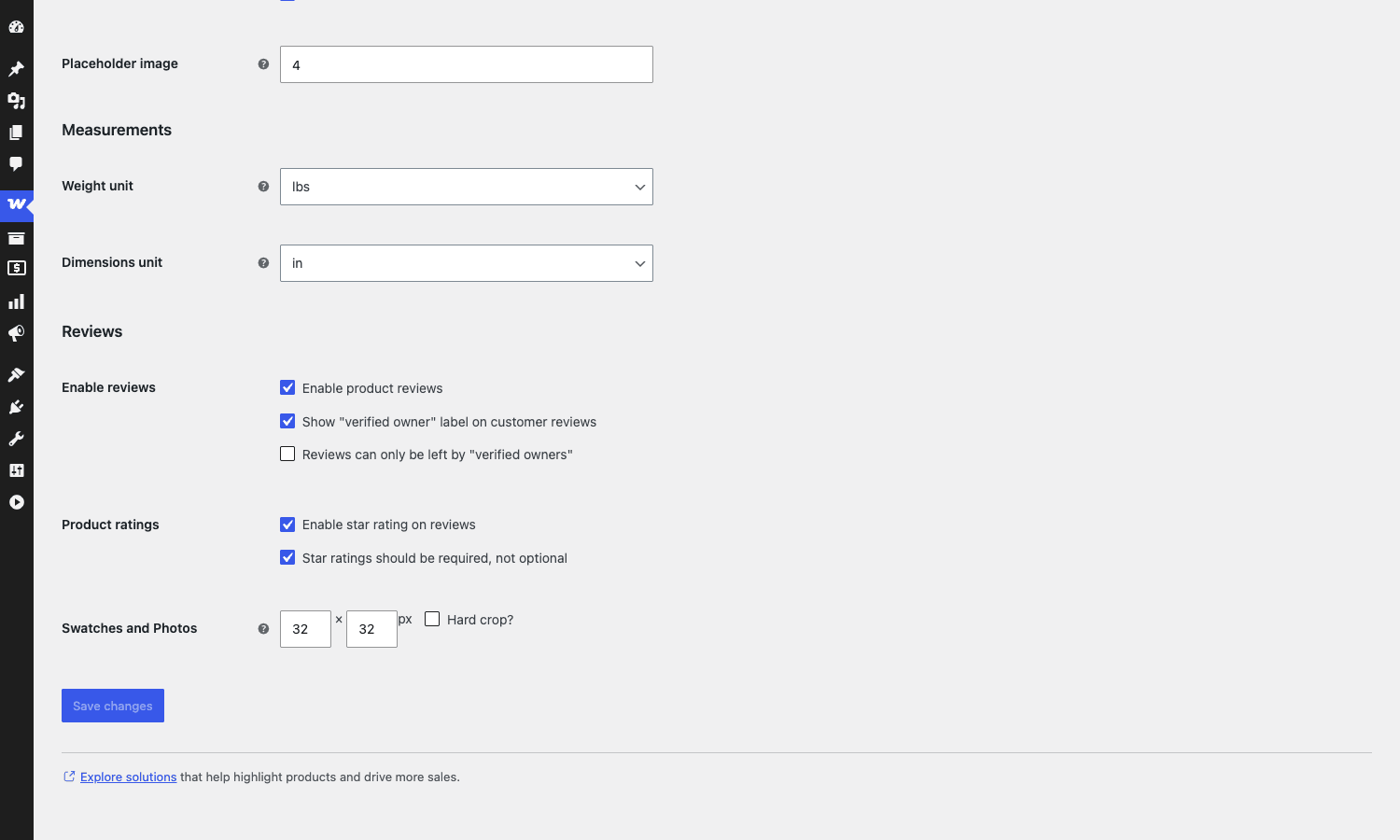Viewport: 1400px width, 840px height.
Task: Open Tools wrench icon
Action: click(x=16, y=439)
